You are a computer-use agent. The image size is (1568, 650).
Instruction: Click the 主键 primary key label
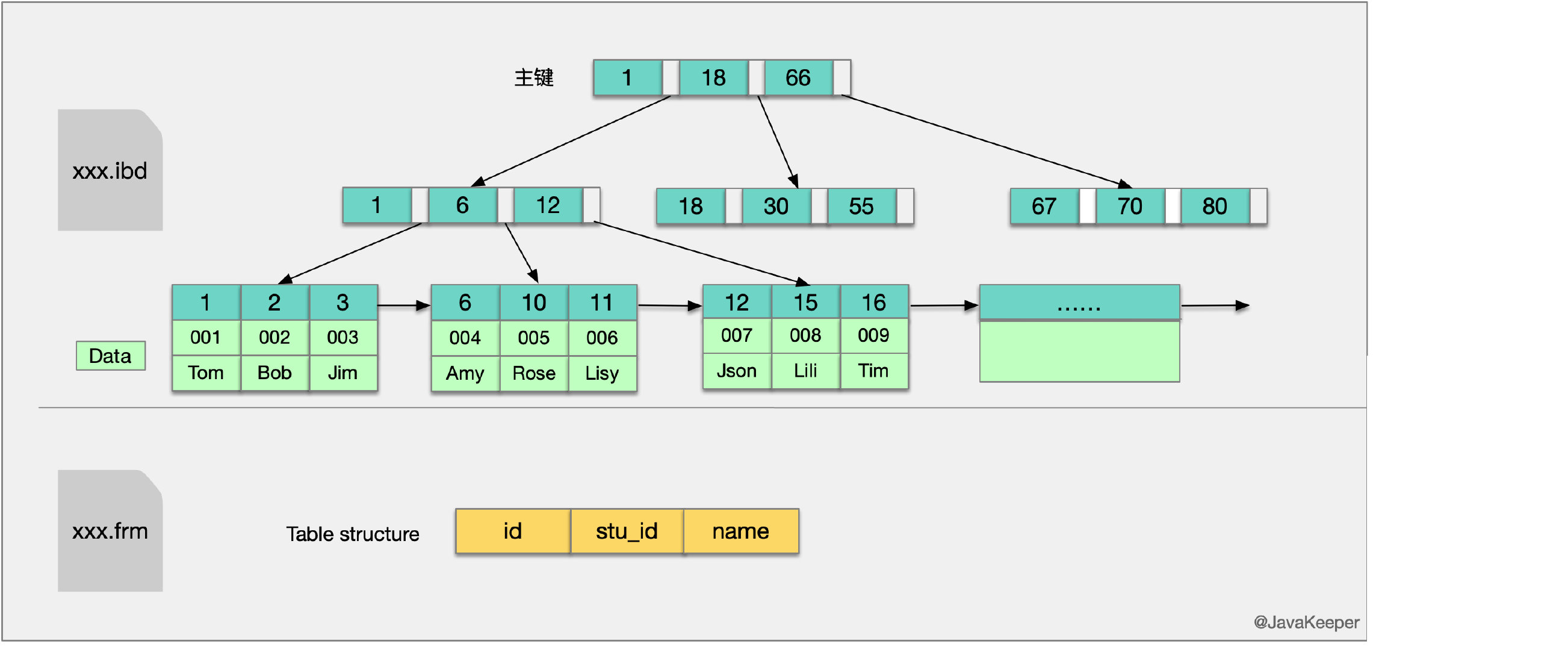pos(534,78)
